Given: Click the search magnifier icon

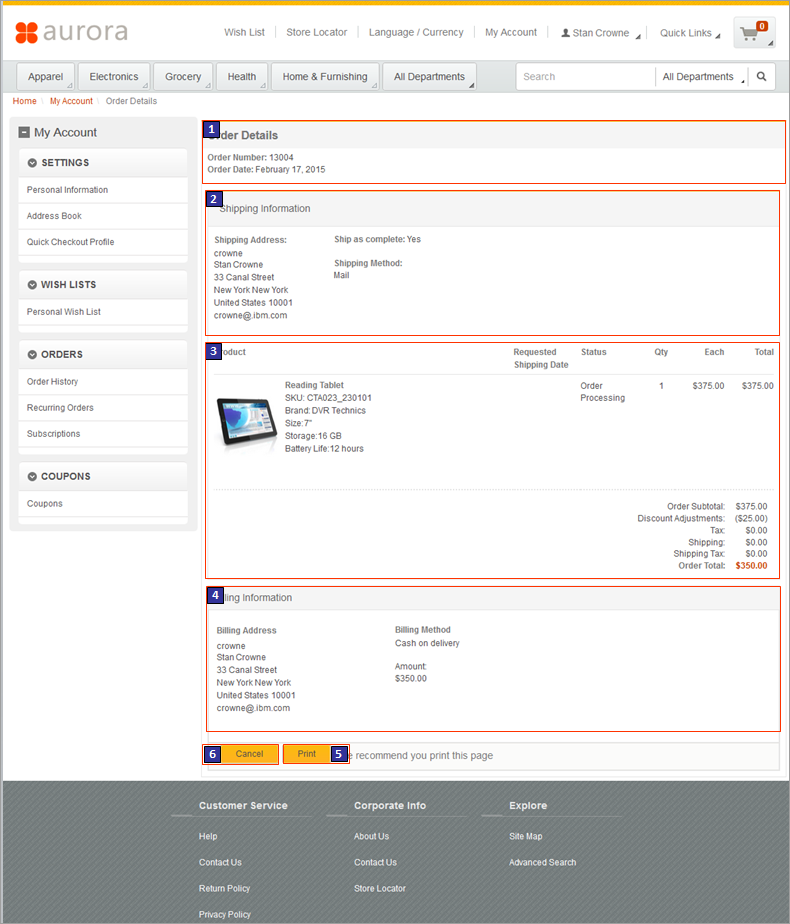Looking at the screenshot, I should tap(761, 77).
